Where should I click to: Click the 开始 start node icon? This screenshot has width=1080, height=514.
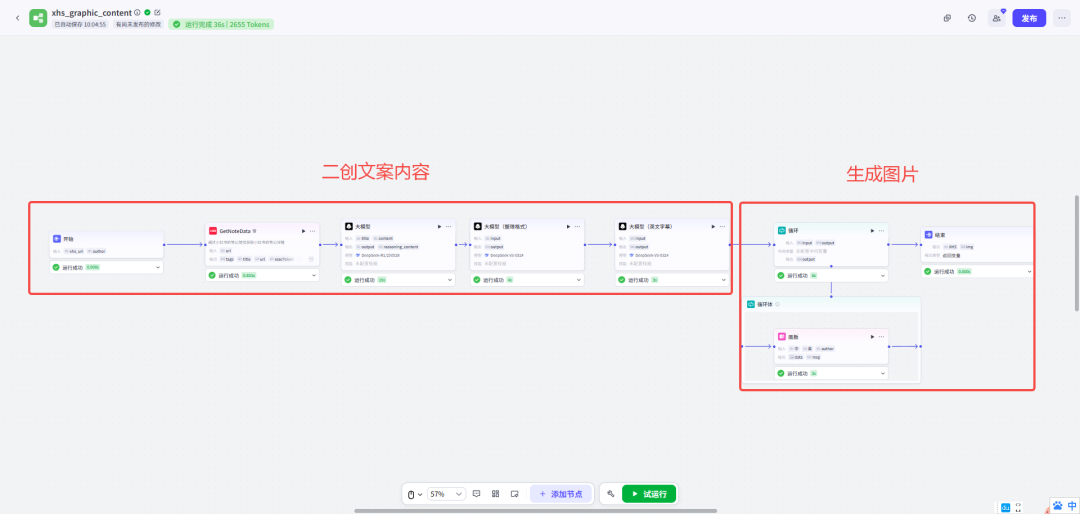(x=57, y=238)
